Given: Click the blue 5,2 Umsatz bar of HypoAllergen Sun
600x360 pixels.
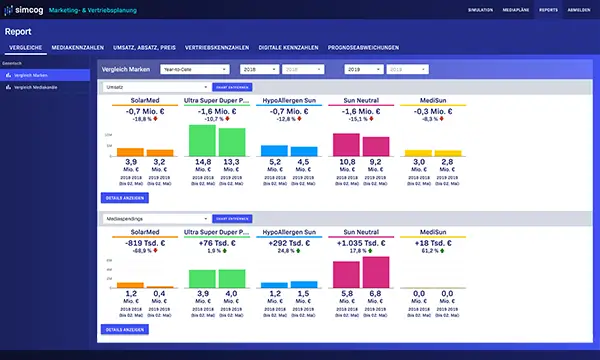Looking at the screenshot, I should (x=274, y=151).
